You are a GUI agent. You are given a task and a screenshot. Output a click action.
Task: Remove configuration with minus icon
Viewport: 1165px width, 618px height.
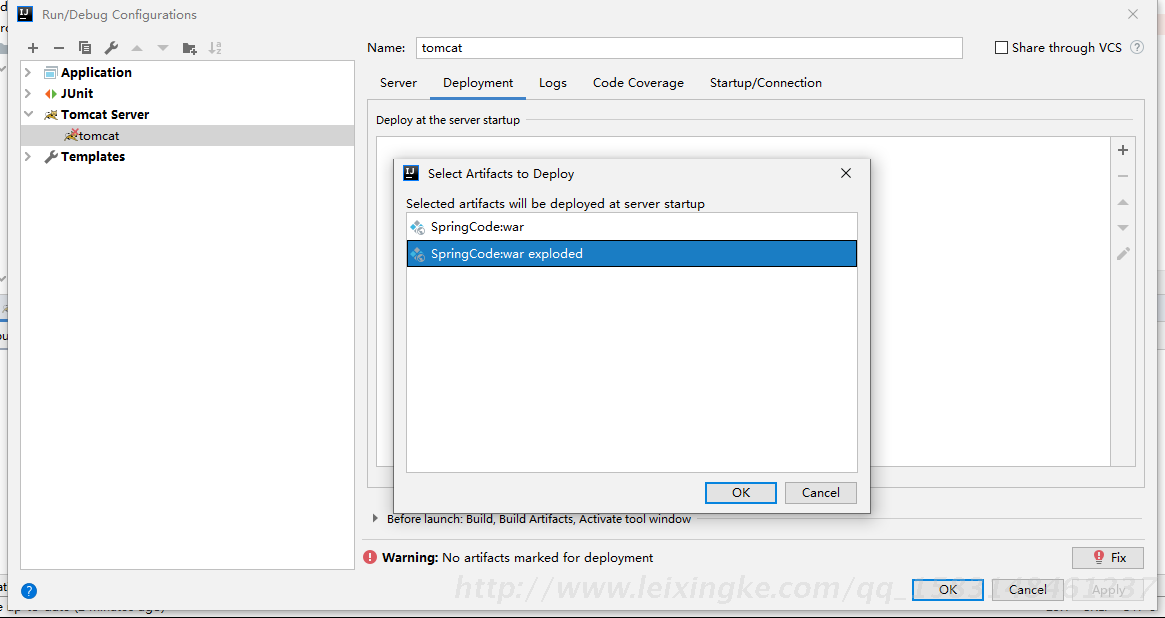(x=59, y=48)
